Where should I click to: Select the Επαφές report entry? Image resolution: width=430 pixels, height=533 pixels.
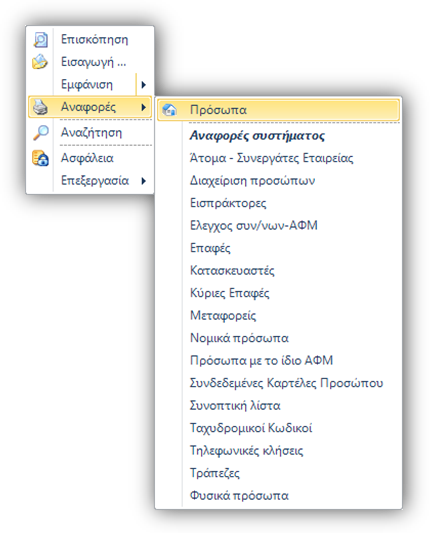[210, 248]
